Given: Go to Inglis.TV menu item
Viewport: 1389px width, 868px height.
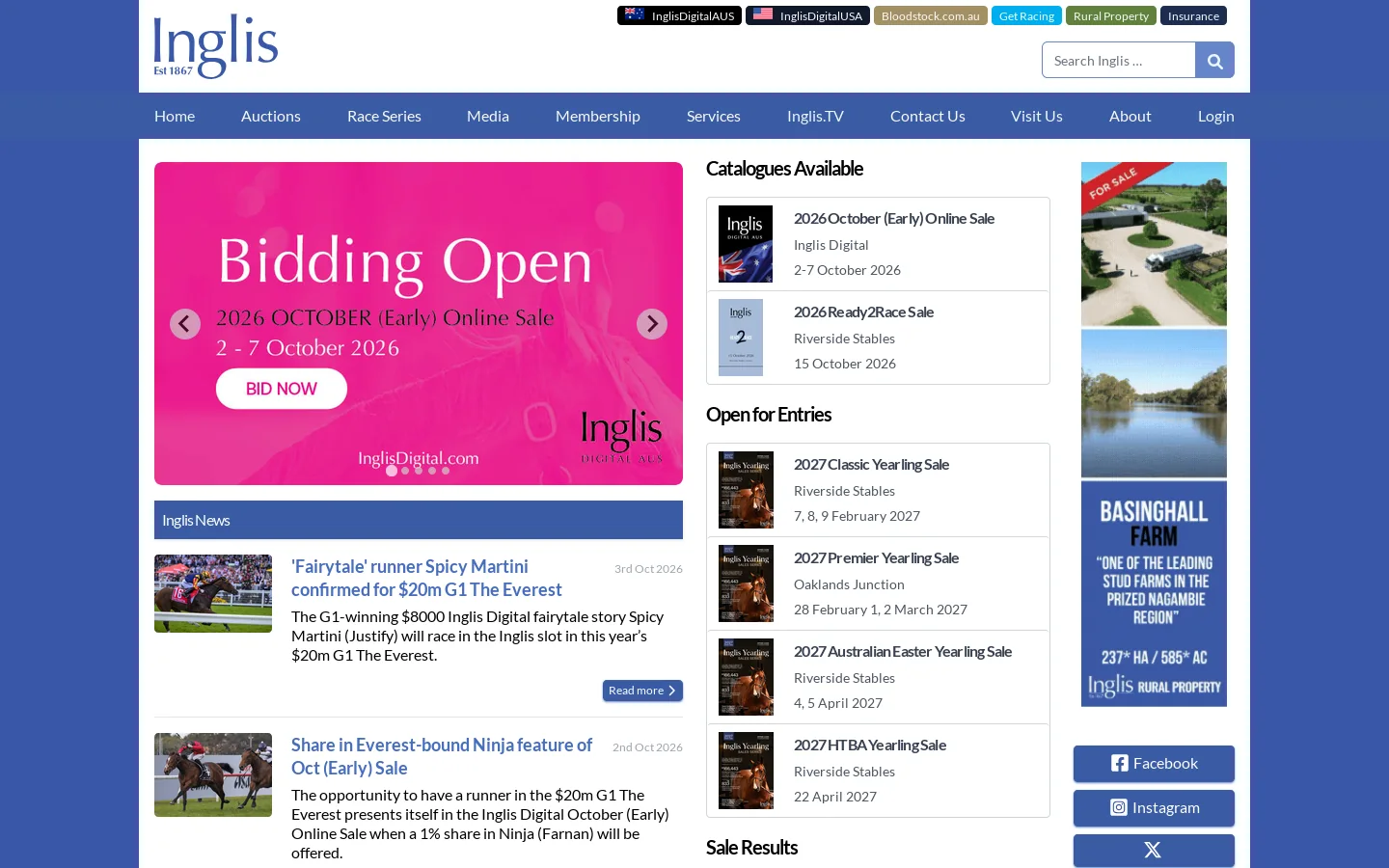Looking at the screenshot, I should (x=815, y=116).
